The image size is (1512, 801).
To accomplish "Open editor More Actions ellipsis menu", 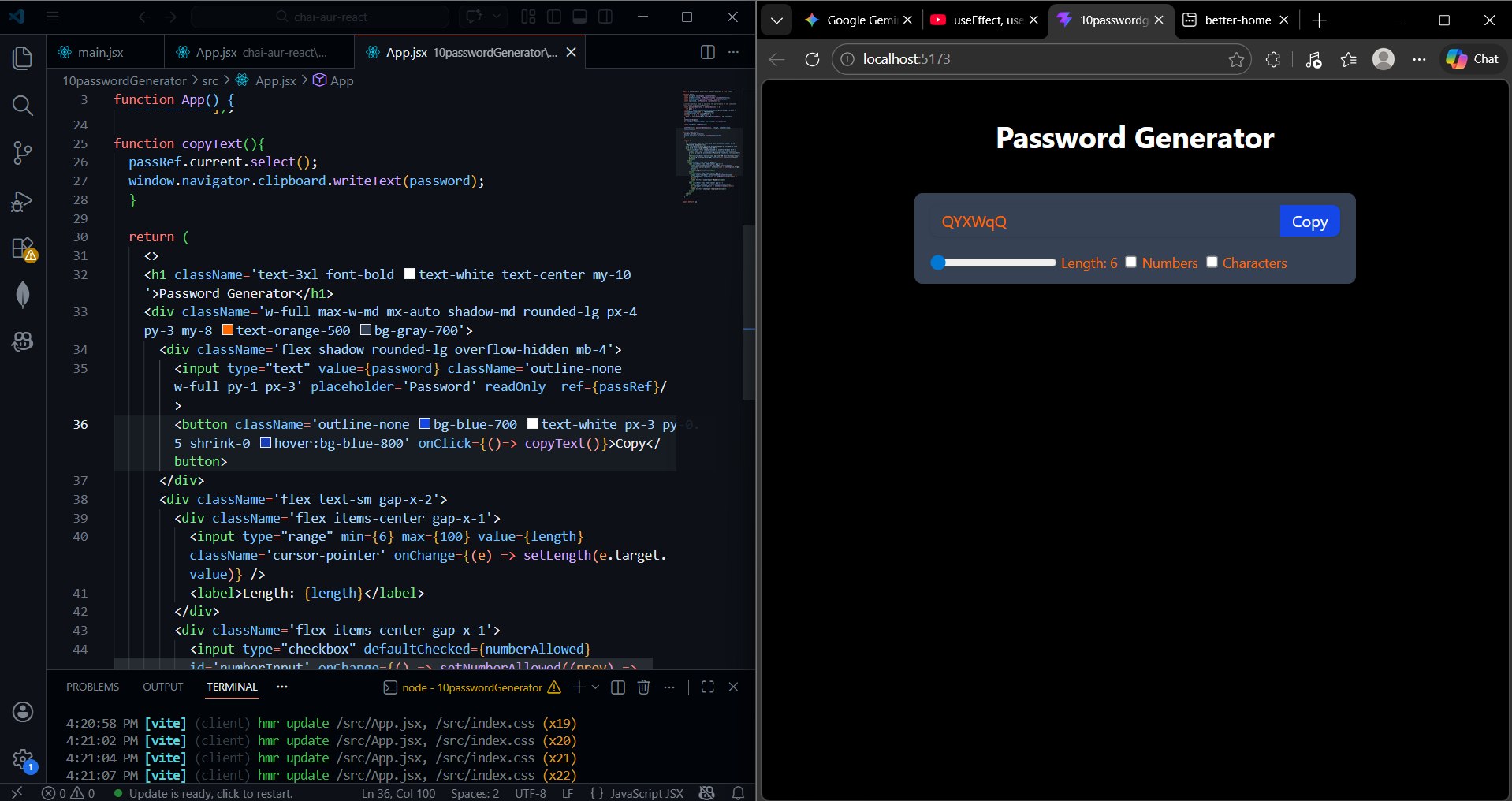I will coord(733,52).
